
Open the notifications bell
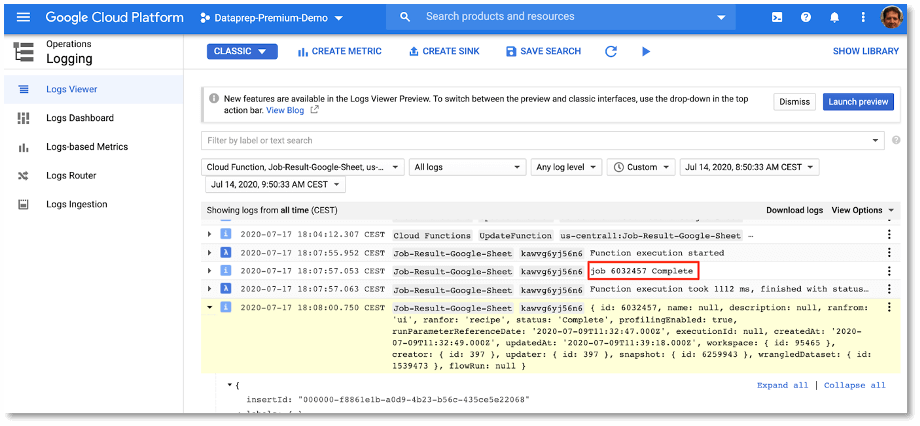tap(834, 17)
